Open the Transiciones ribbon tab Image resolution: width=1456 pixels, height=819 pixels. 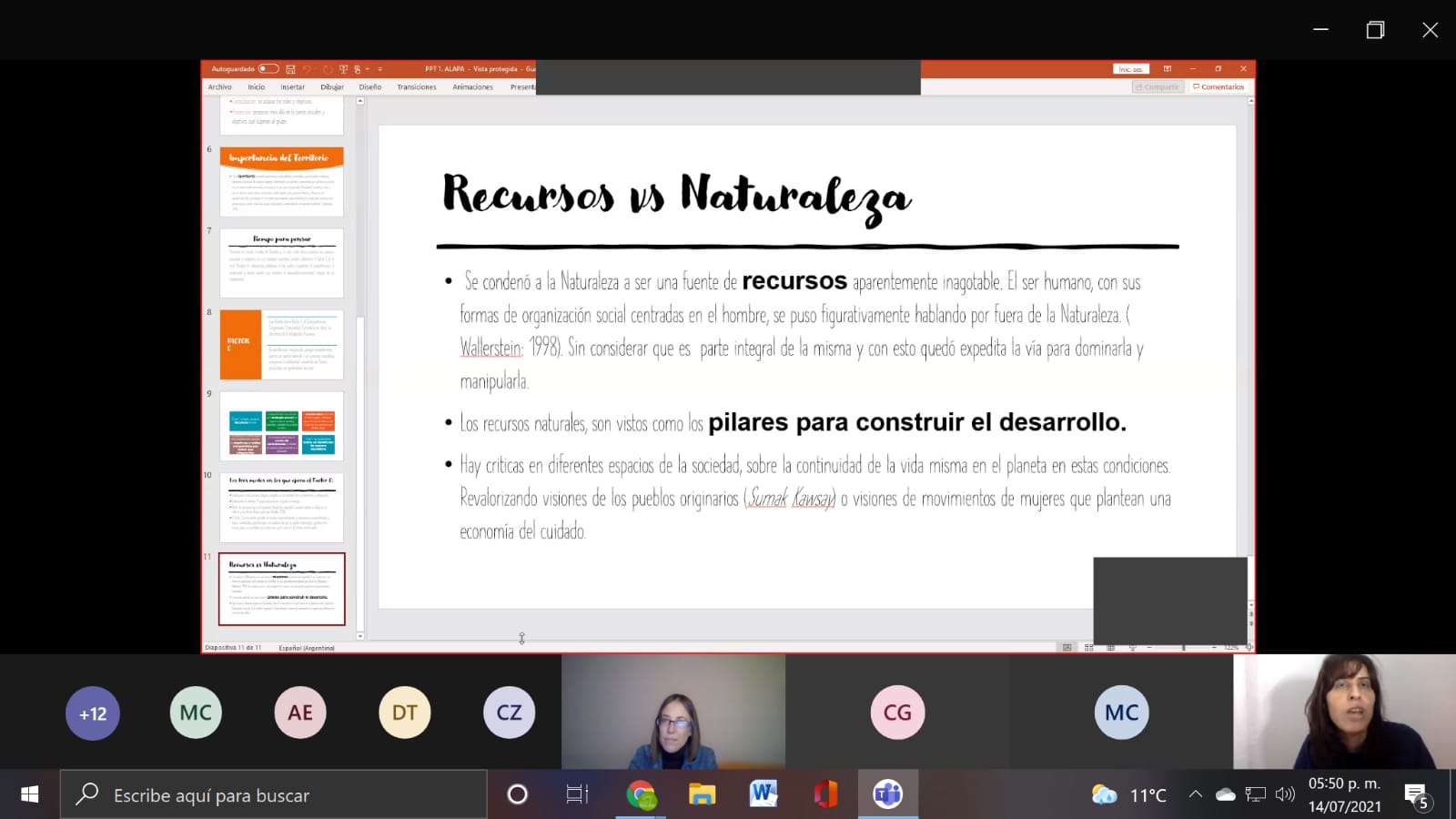[x=417, y=87]
